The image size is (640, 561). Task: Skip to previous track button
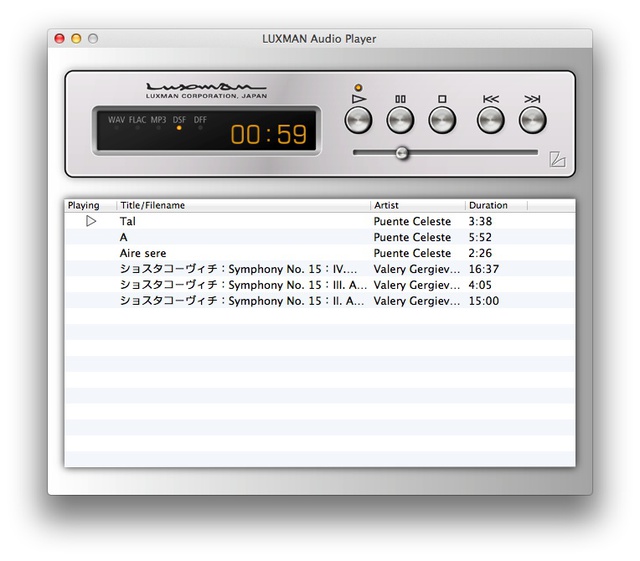[x=490, y=120]
